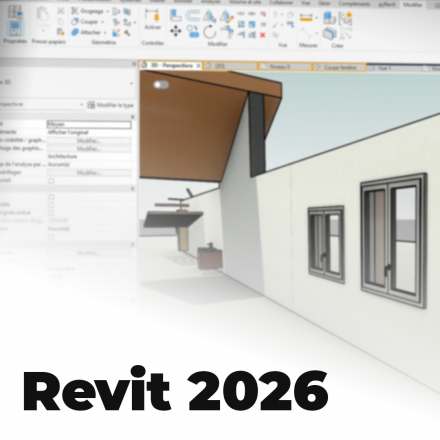Open the Propriétés panel button in the ribbon
Viewport: 440px width, 440px height.
tap(15, 29)
